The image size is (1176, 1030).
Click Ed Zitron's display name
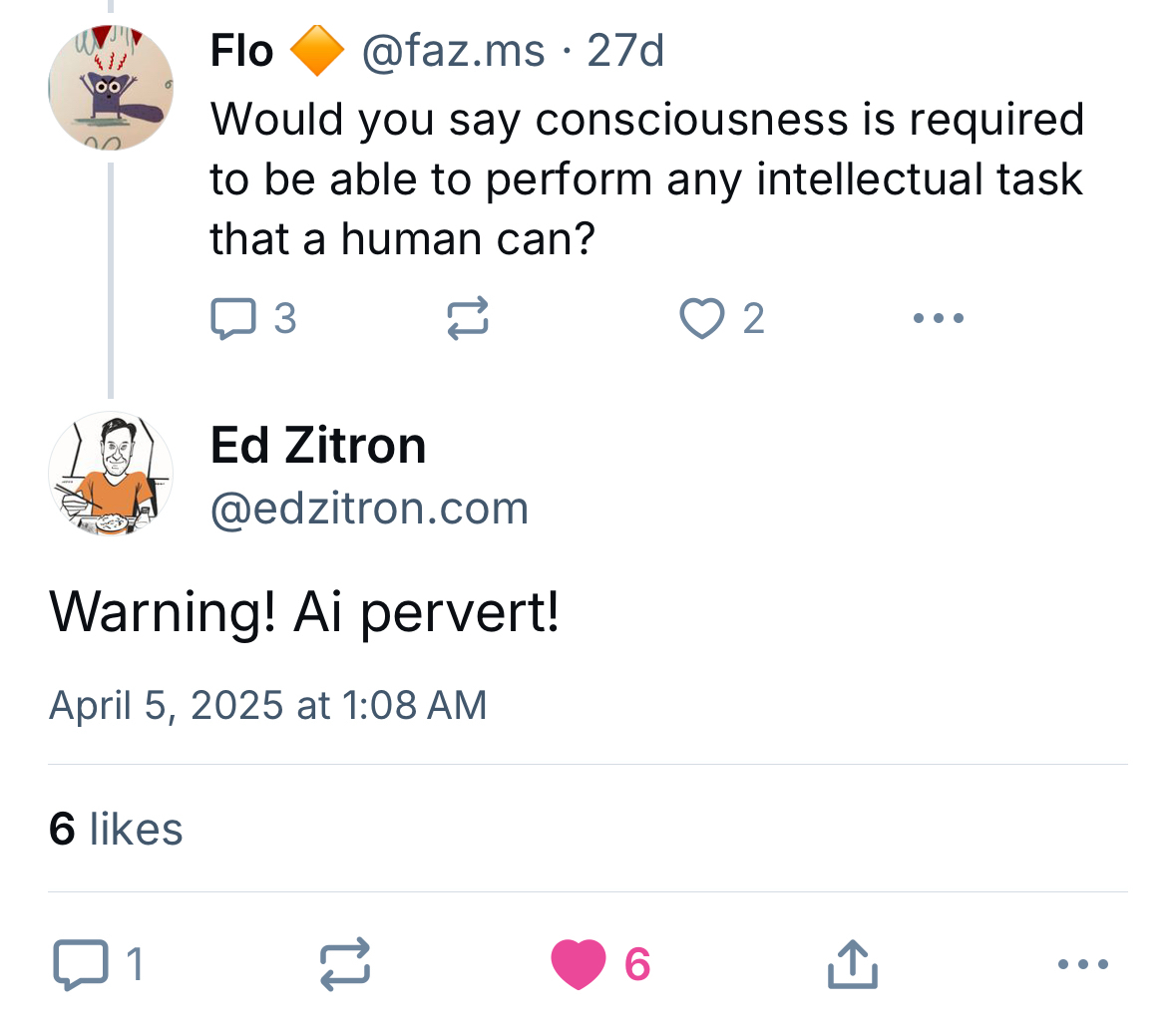coord(318,445)
